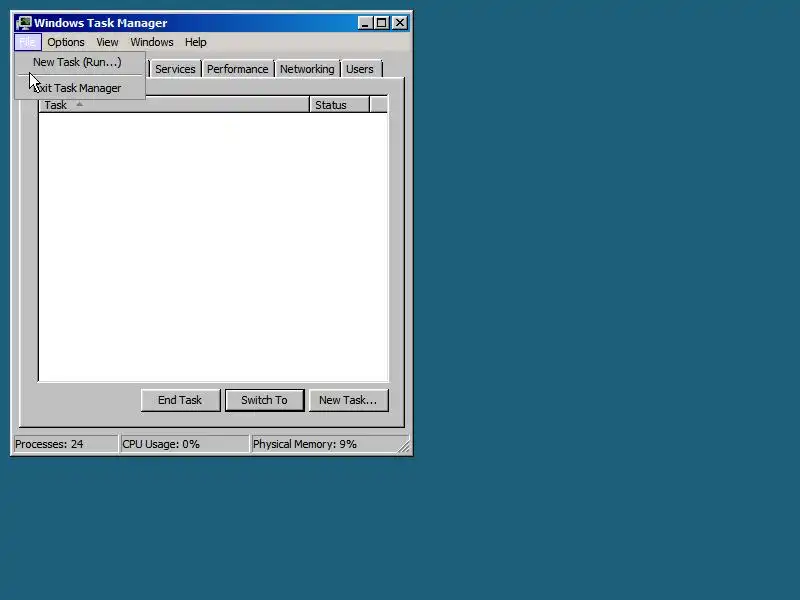800x600 pixels.
Task: Click the Switch To button
Action: [264, 400]
